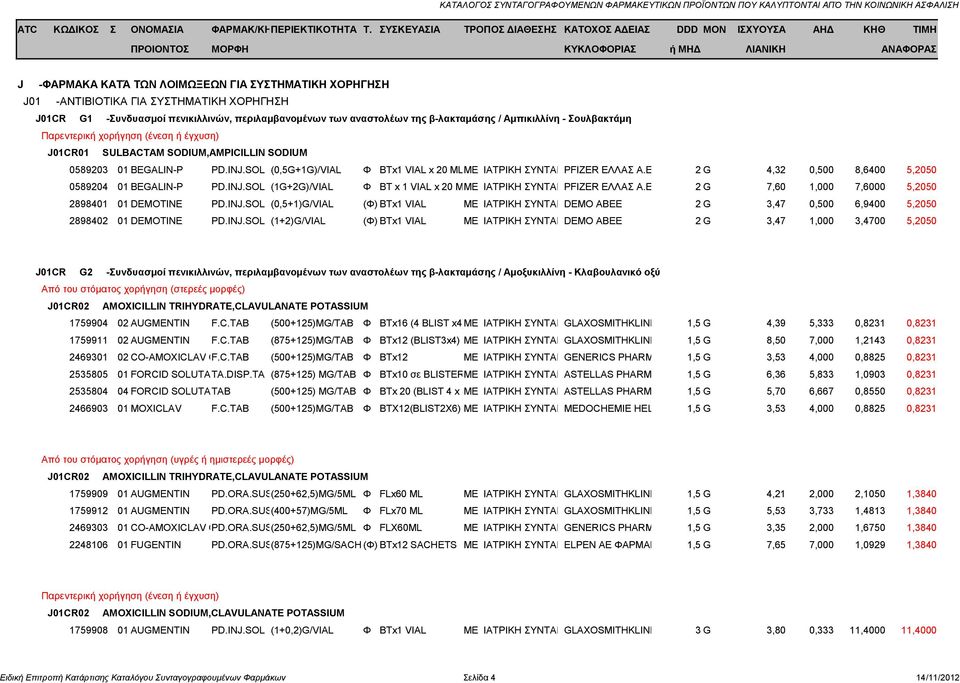Click the (400+57)MG/5ML content cell
Image resolution: width=960 pixels, height=683 pixels.
pos(309,511)
